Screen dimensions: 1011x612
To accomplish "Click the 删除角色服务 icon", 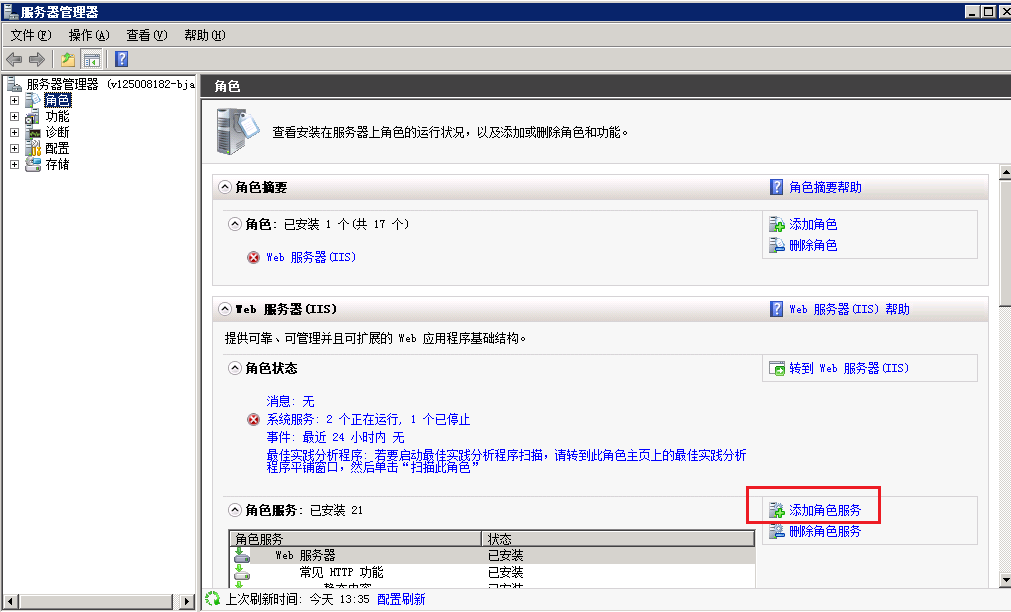I will click(777, 532).
